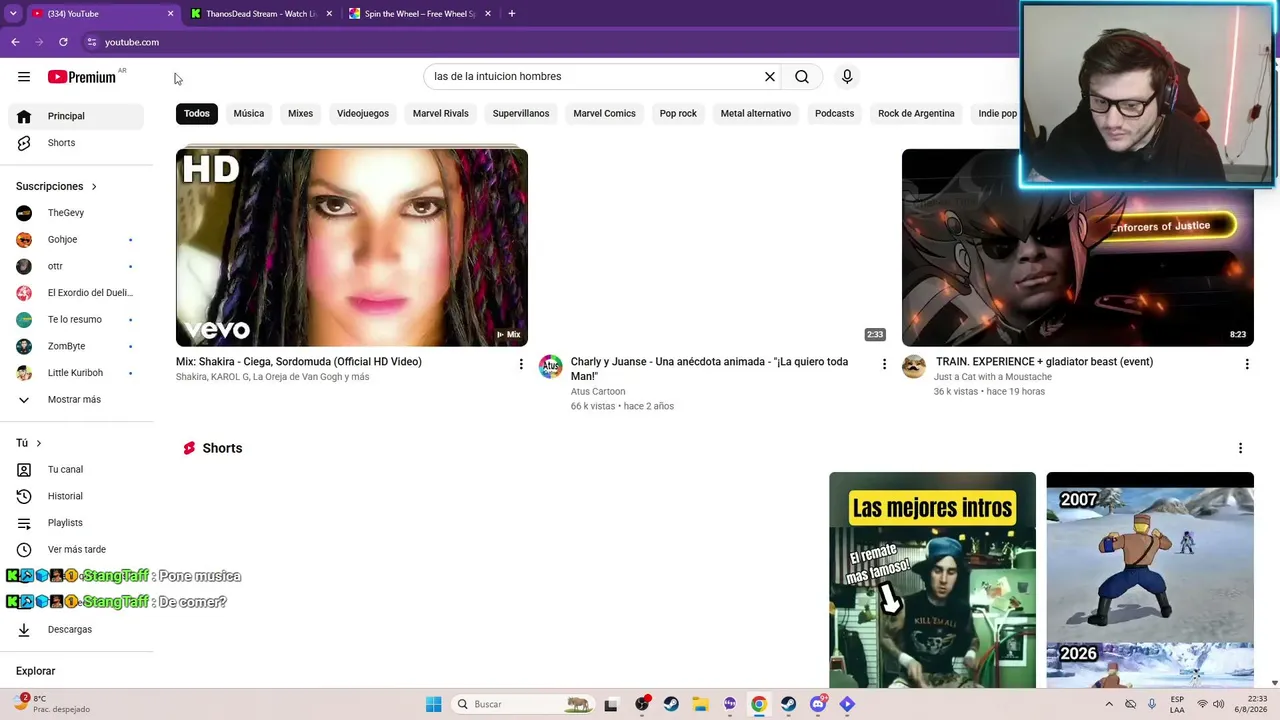The height and width of the screenshot is (720, 1280).
Task: View site information icon in address bar
Action: coord(91,42)
